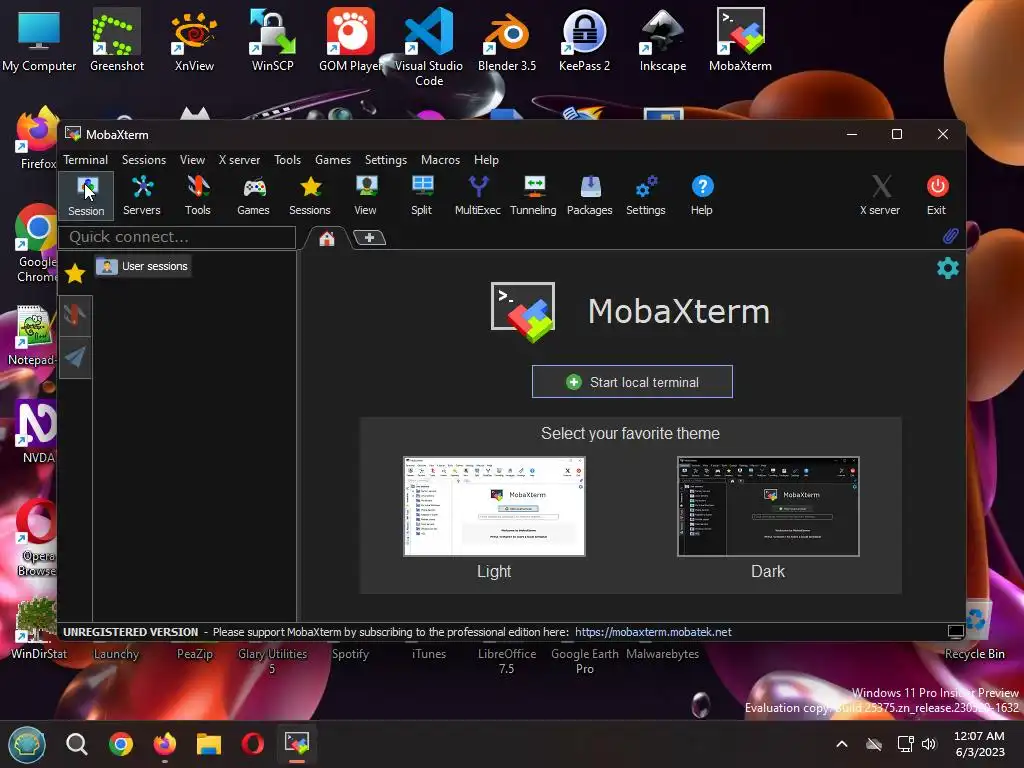Open the XnView desktop shortcut

194,40
